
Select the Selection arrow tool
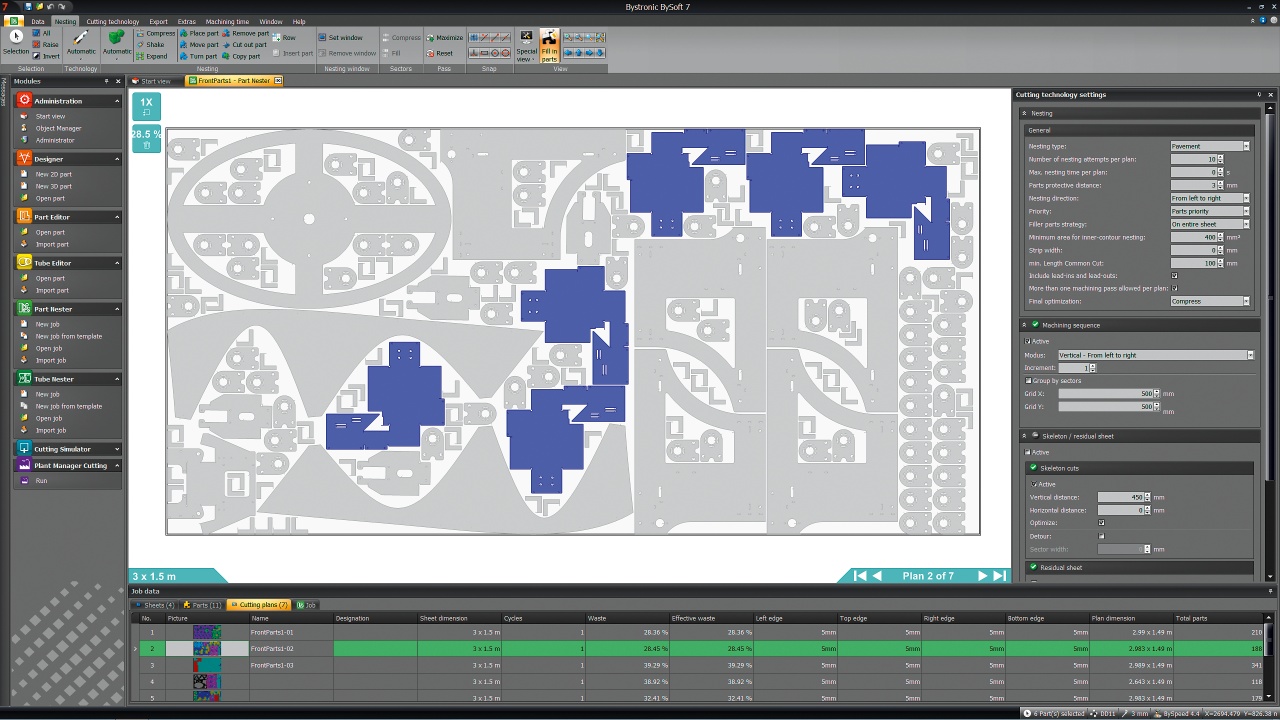(16, 42)
